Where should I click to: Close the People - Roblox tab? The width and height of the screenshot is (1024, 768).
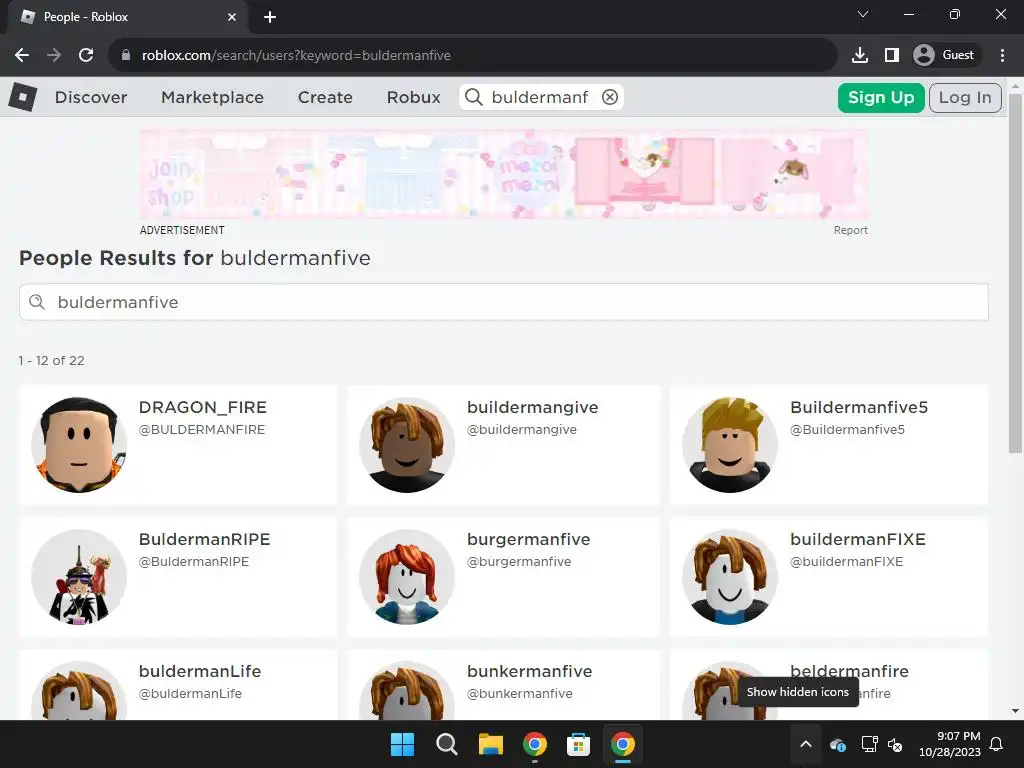pyautogui.click(x=232, y=17)
